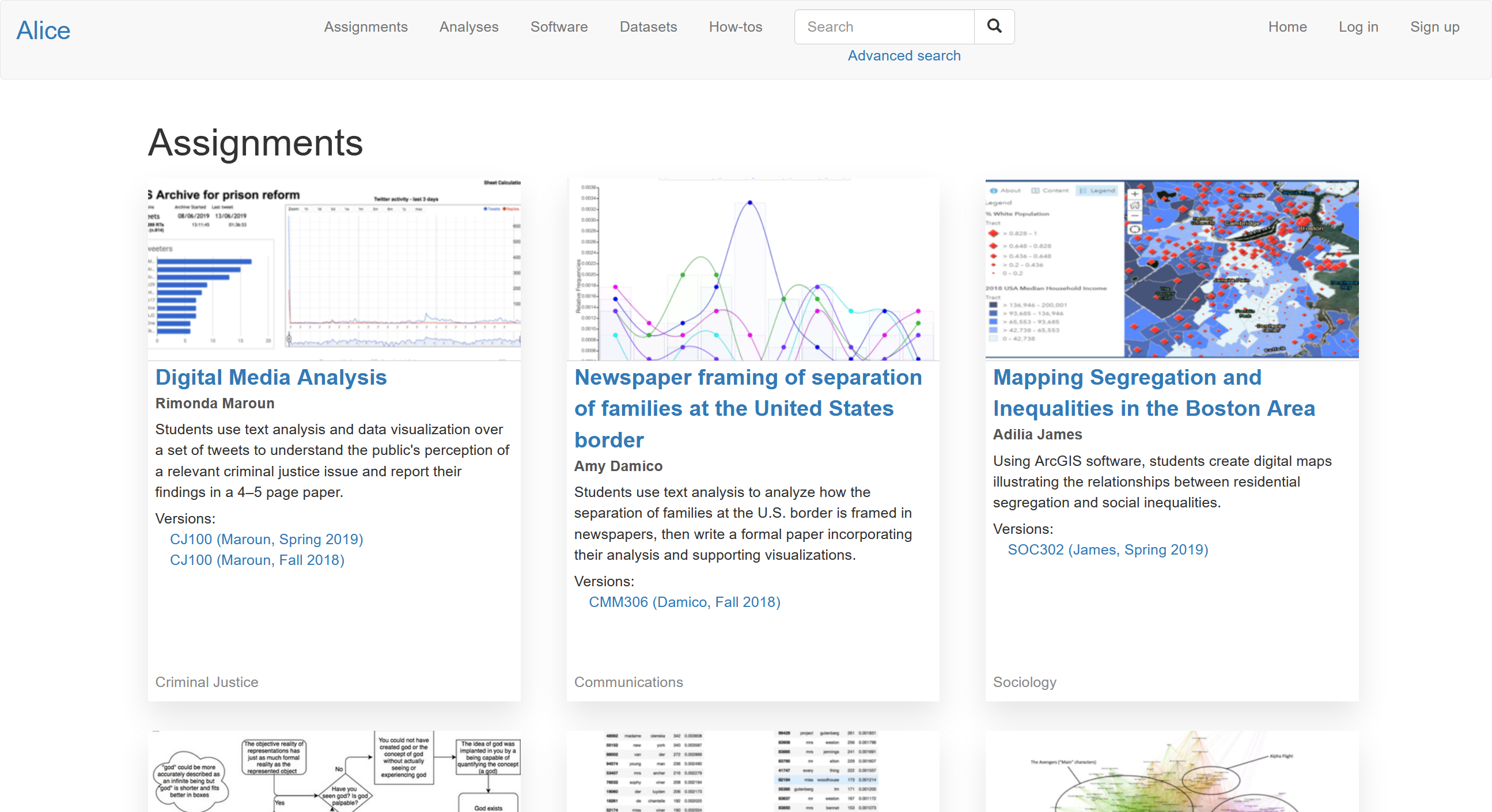Open CMM306 (Damico, Fall 2018) version
Screen dimensions: 1492x812
point(684,602)
